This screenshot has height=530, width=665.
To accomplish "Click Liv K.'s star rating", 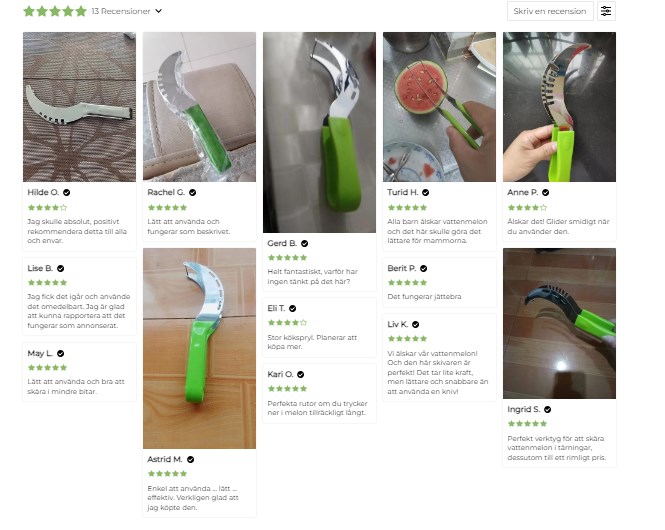I will 407,339.
